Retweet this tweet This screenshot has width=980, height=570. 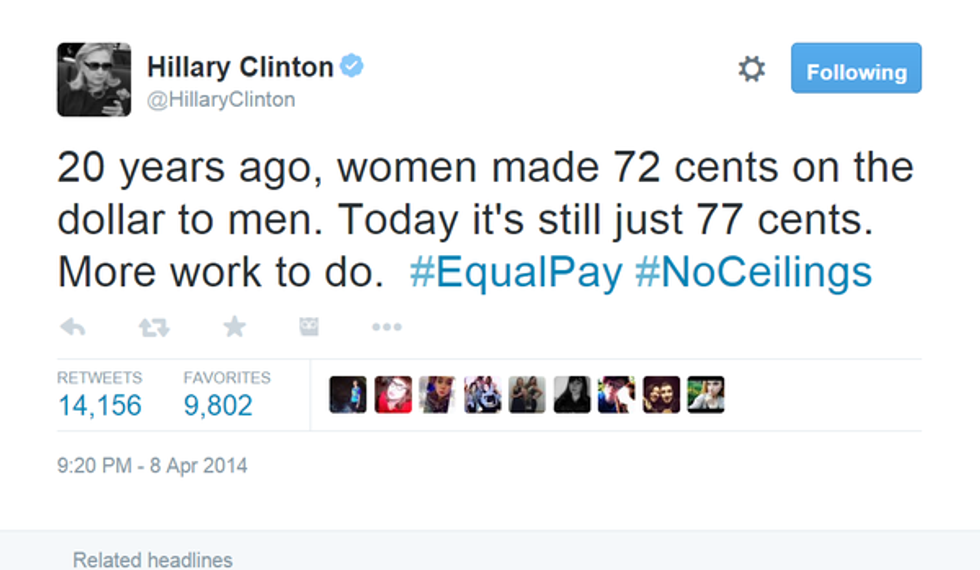(153, 326)
